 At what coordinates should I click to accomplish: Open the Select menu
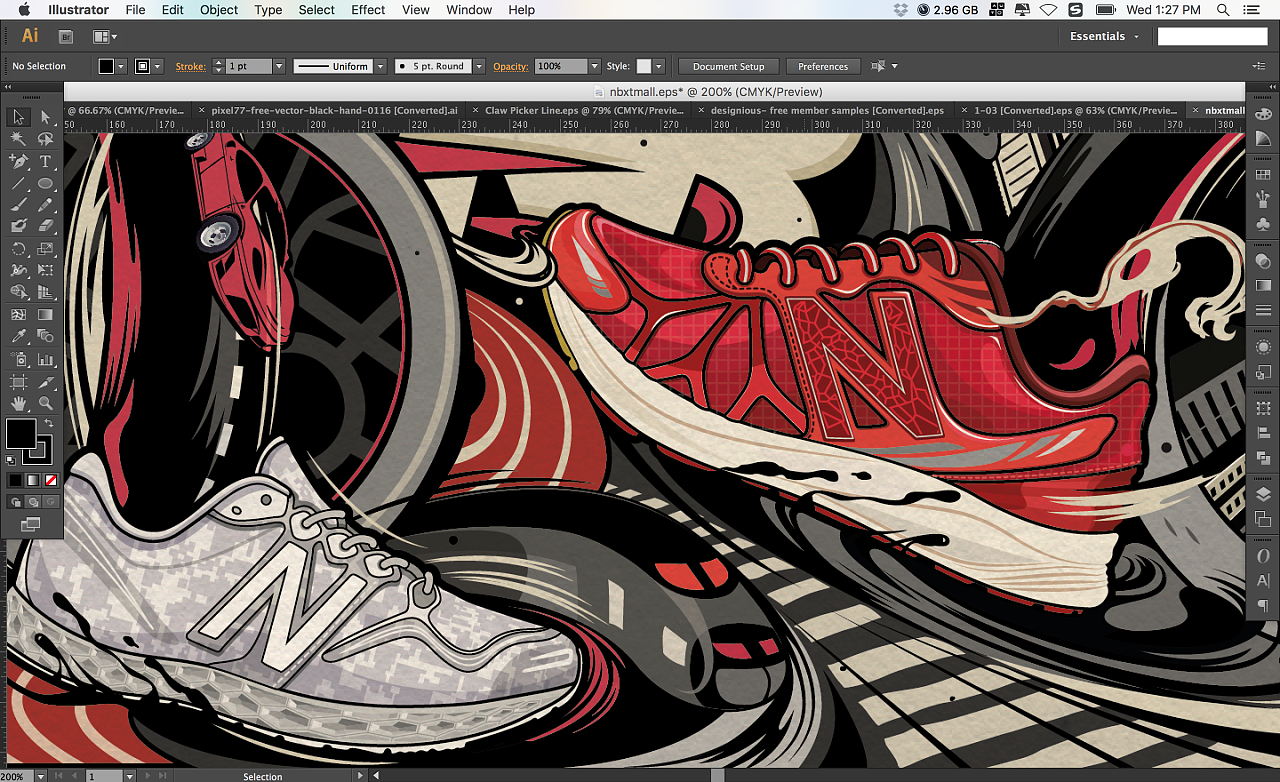[x=316, y=10]
